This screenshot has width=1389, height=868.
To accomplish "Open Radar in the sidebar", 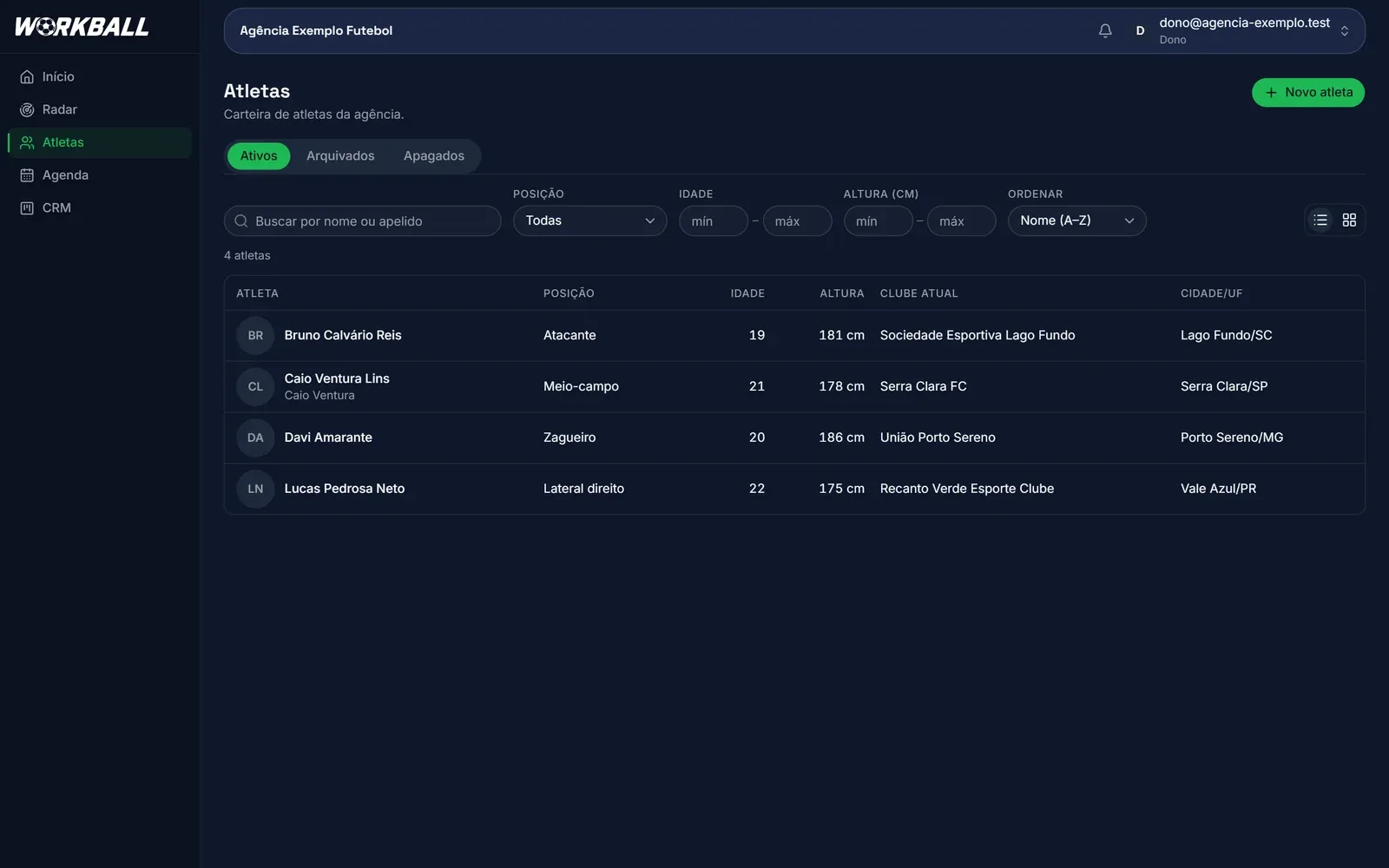I will click(99, 110).
